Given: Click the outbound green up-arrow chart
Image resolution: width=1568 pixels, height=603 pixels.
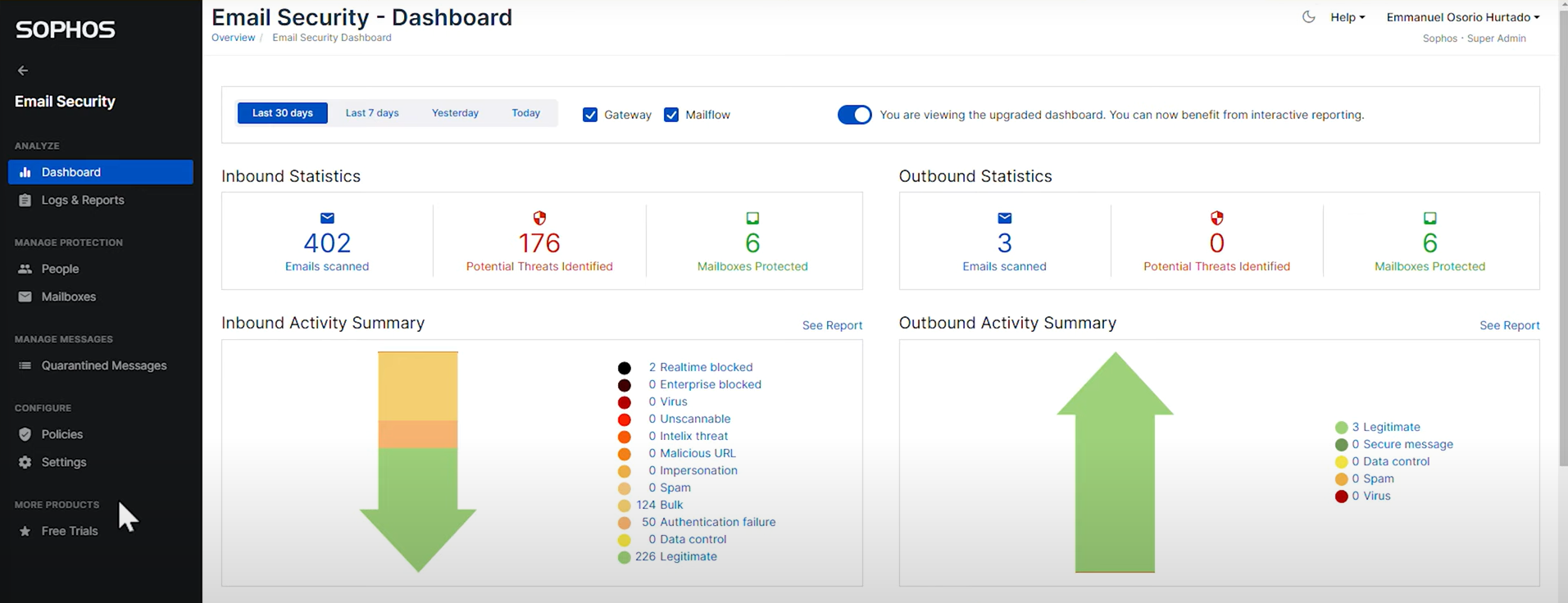Looking at the screenshot, I should (x=1115, y=461).
